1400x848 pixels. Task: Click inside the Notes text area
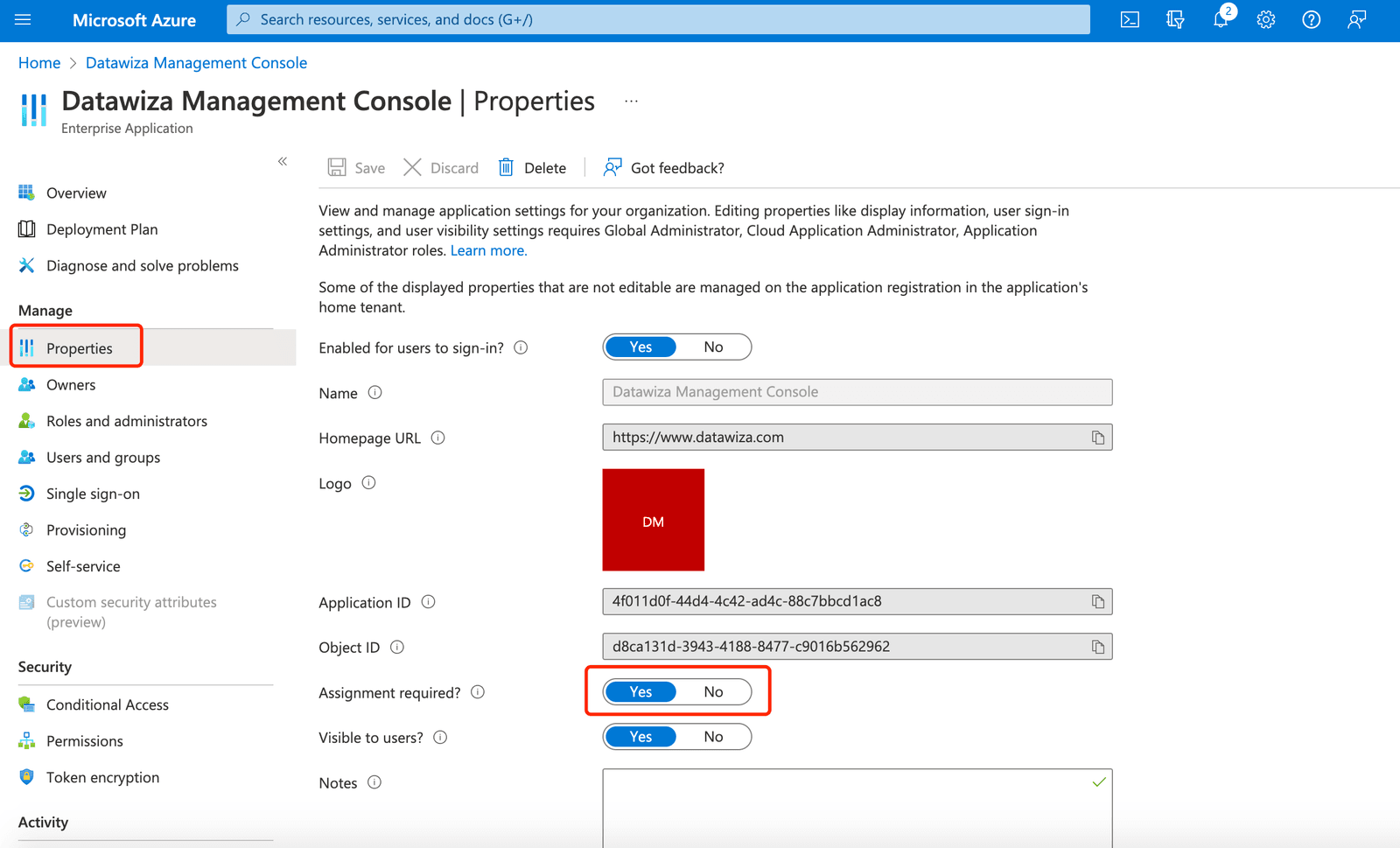tap(857, 809)
